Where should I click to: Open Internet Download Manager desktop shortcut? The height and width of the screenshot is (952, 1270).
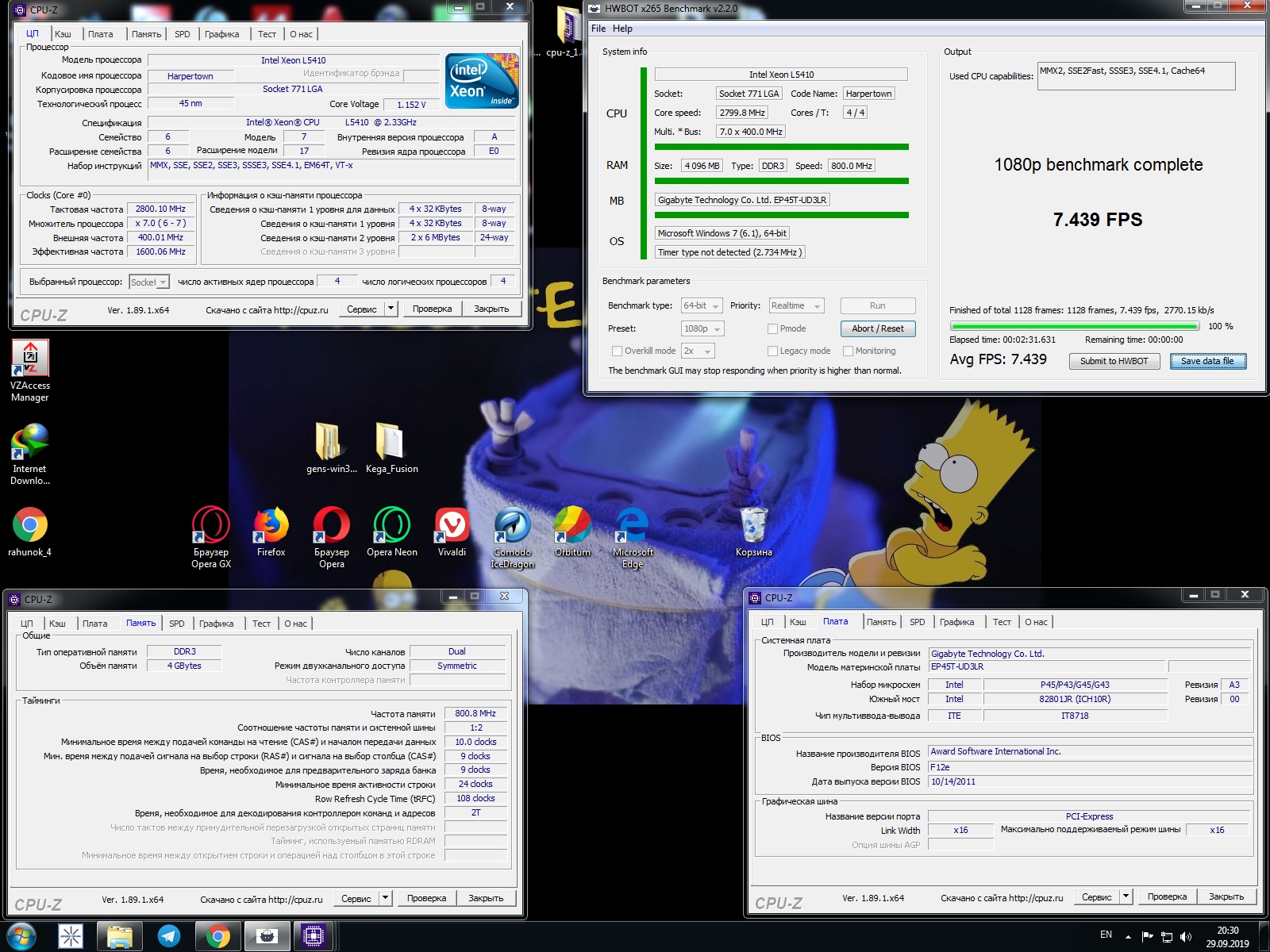point(30,454)
